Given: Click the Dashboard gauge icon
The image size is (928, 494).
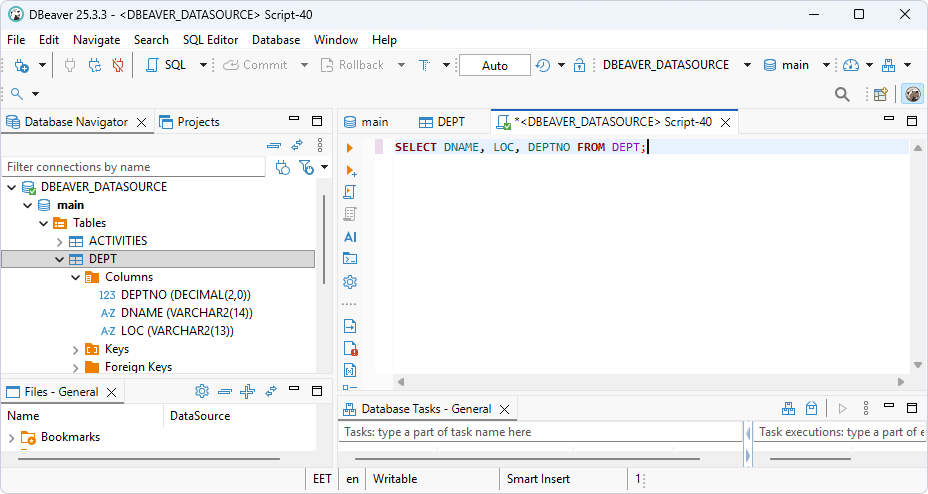Looking at the screenshot, I should click(850, 65).
